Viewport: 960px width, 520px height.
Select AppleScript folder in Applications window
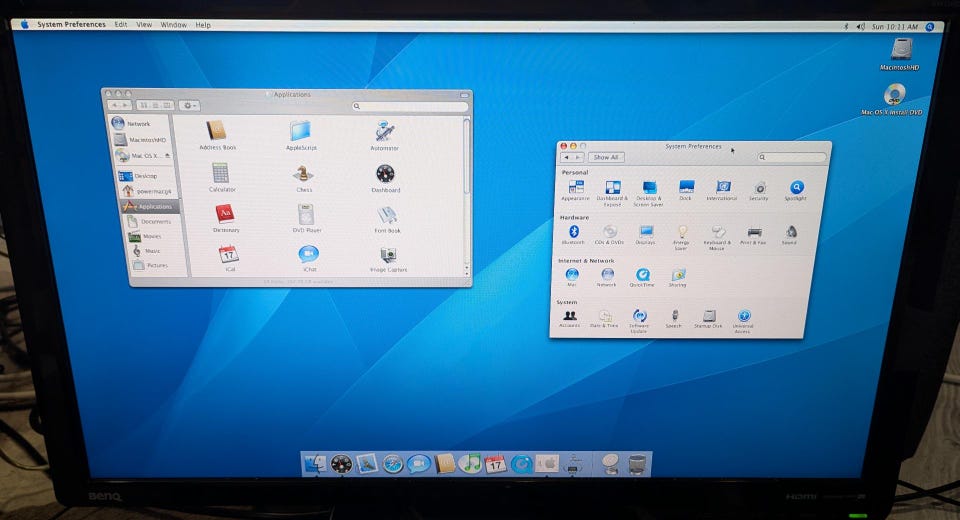point(301,135)
